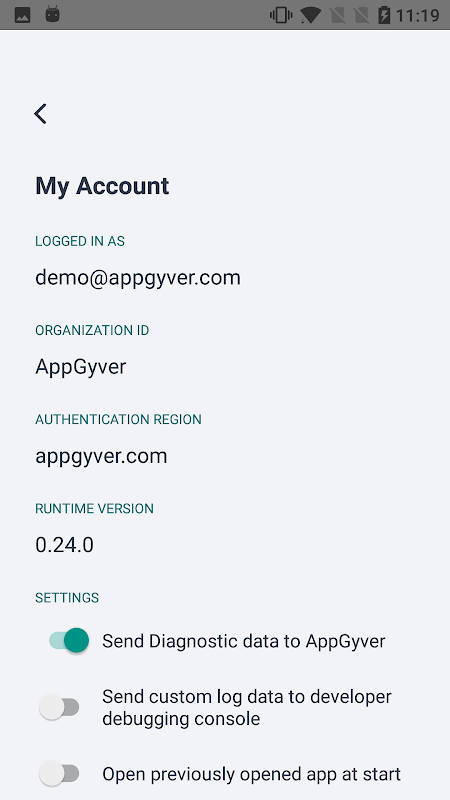Screen dimensions: 450x800
Task: Go back using the back arrow
Action: tap(40, 113)
